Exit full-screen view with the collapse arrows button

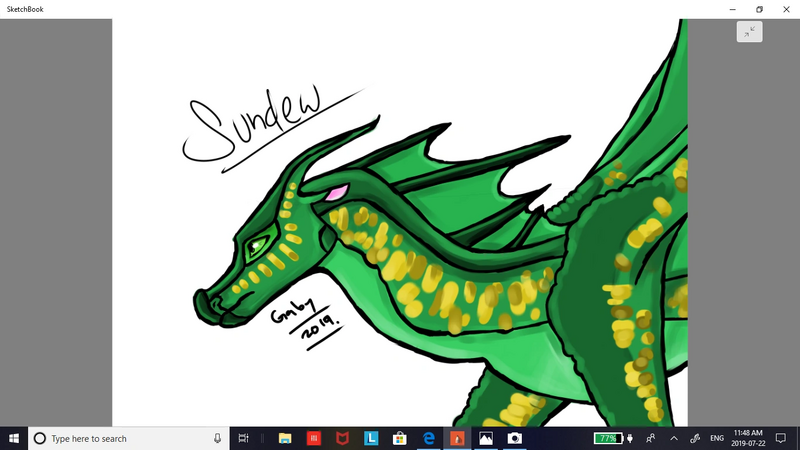click(749, 32)
